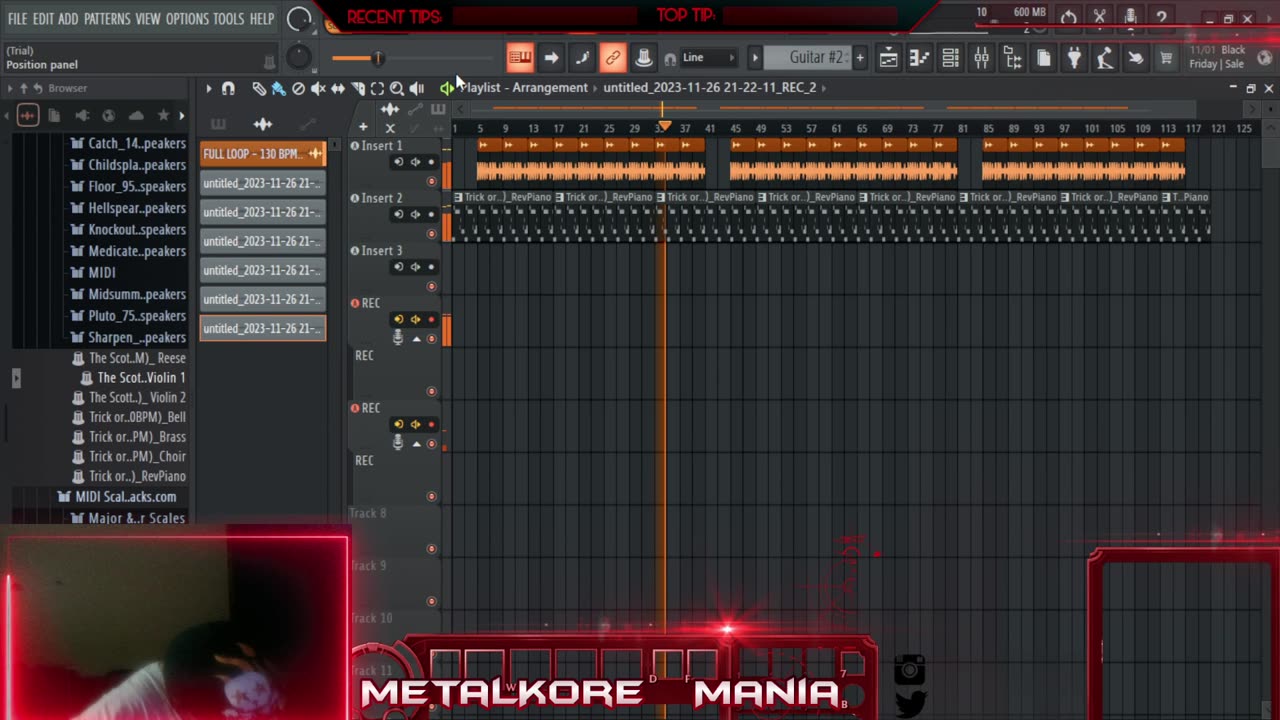Open the Line snap dropdown
Image resolution: width=1280 pixels, height=720 pixels.
tap(708, 58)
